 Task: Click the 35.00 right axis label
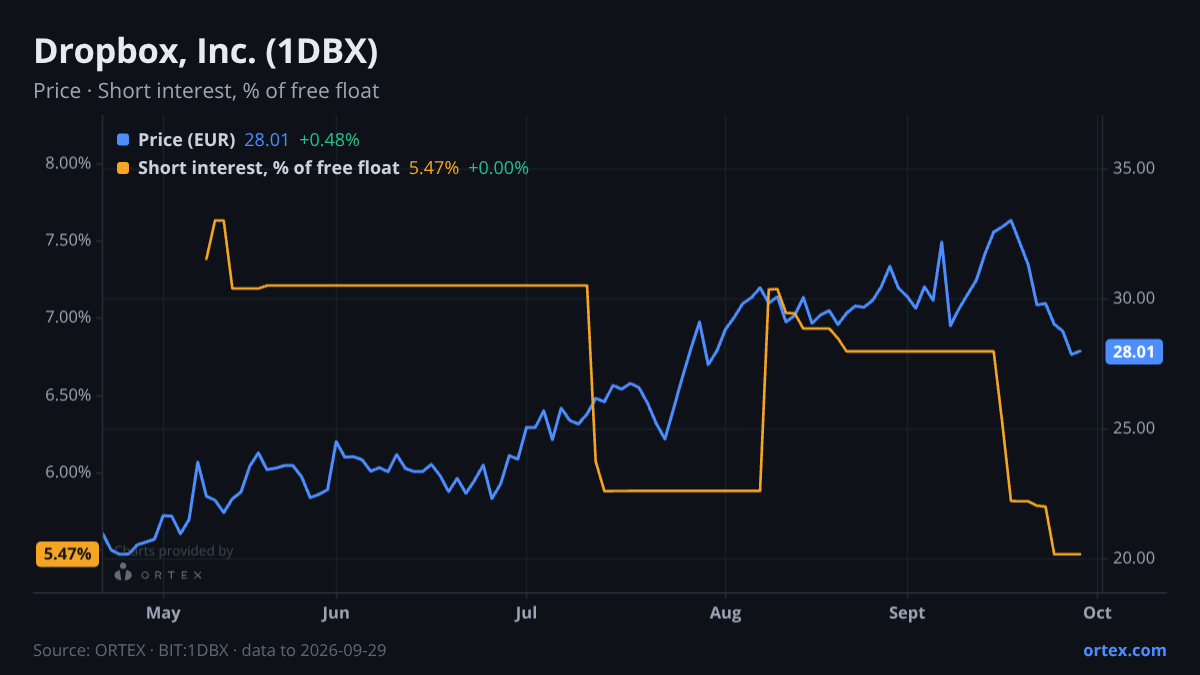click(x=1134, y=168)
